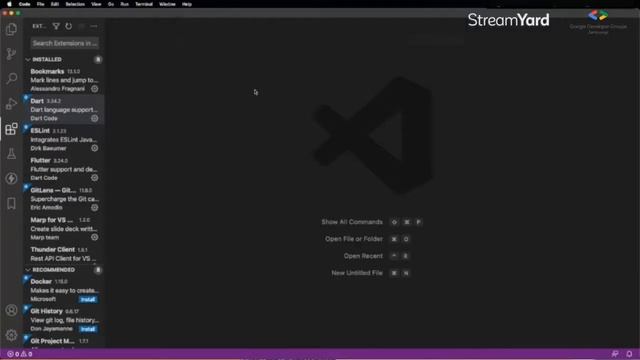Open the Explorer view in activity bar
Image resolution: width=640 pixels, height=360 pixels.
(x=11, y=29)
